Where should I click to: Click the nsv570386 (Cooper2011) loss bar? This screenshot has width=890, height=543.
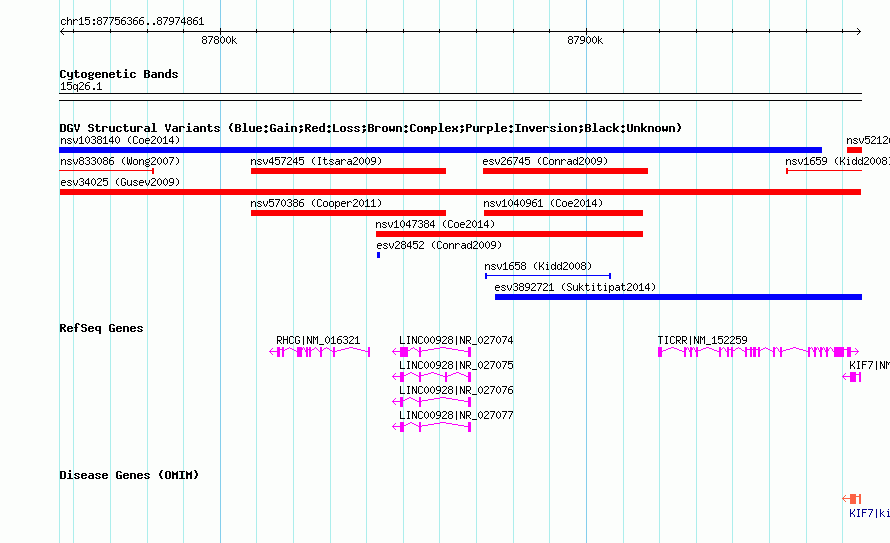(x=348, y=213)
